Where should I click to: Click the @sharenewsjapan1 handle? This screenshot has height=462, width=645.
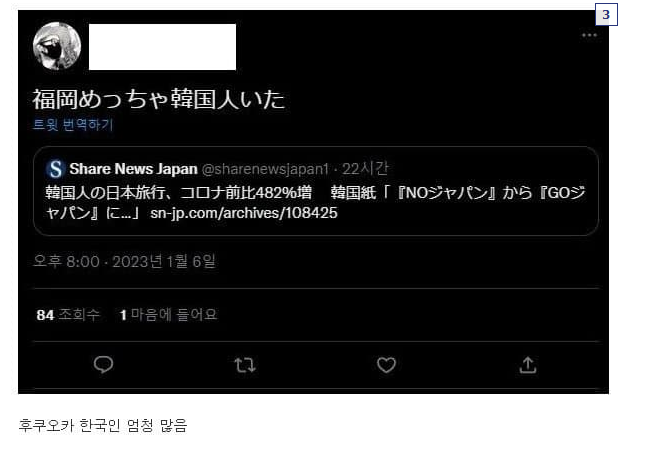[x=265, y=169]
